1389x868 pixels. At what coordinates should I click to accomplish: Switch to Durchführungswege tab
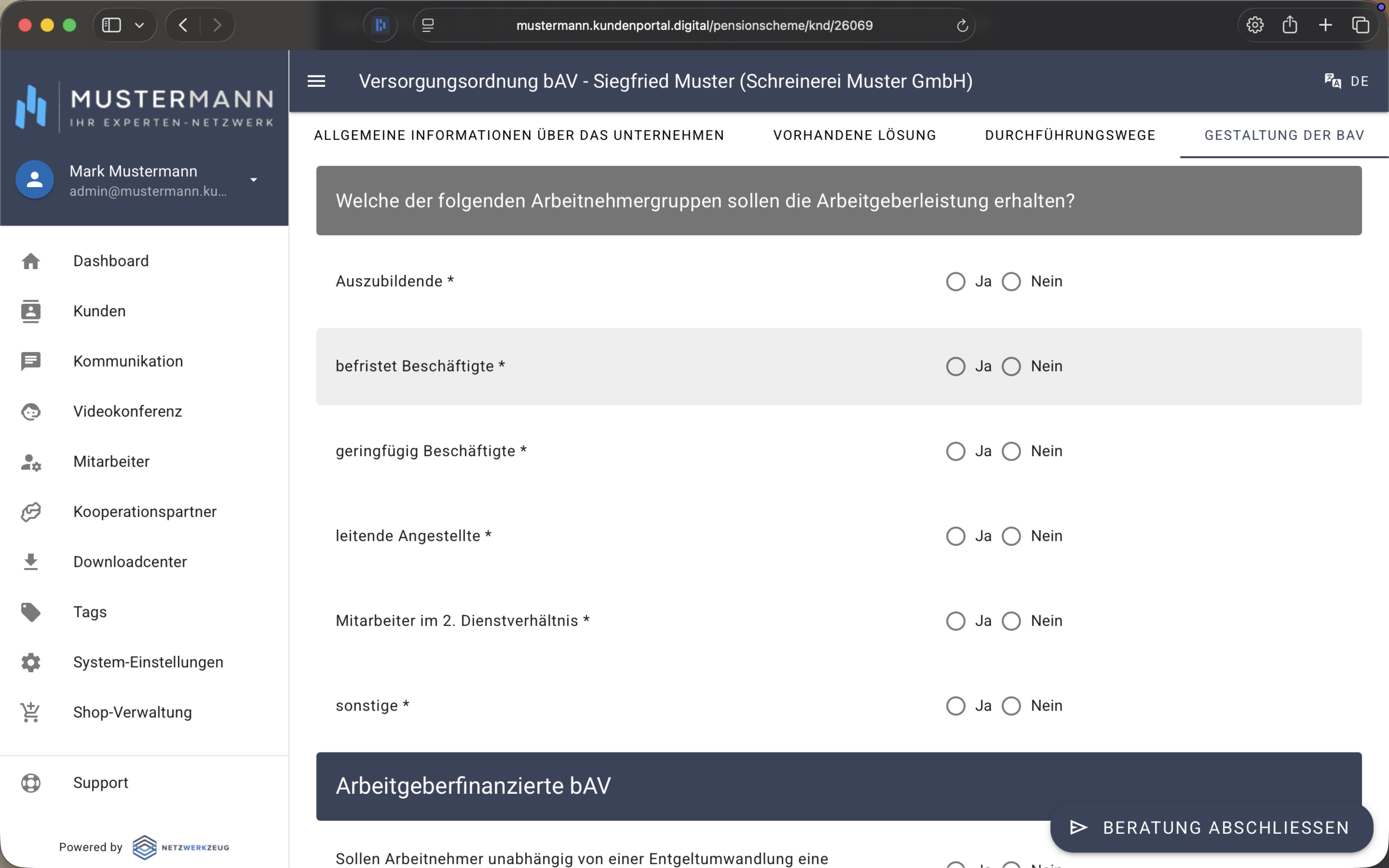(1070, 136)
